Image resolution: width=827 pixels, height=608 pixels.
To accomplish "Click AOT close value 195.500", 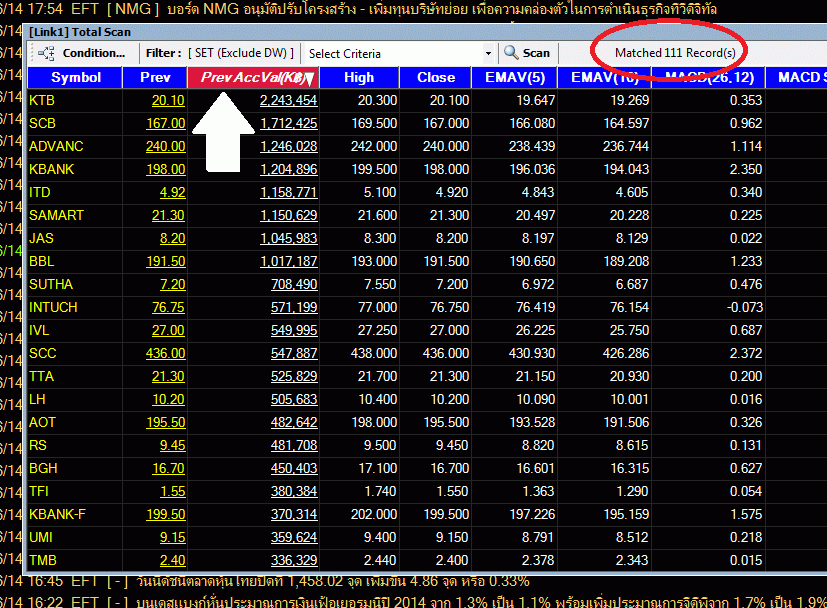I will point(446,422).
